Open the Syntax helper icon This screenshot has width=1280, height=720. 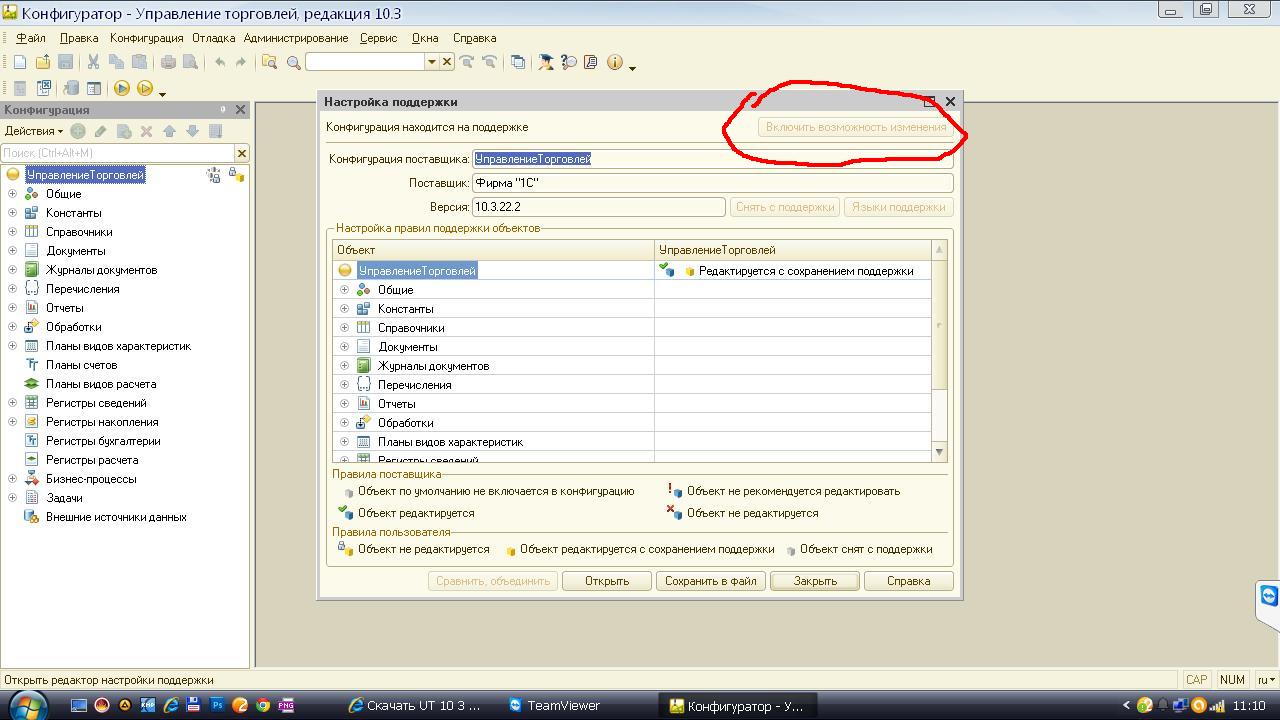[546, 62]
